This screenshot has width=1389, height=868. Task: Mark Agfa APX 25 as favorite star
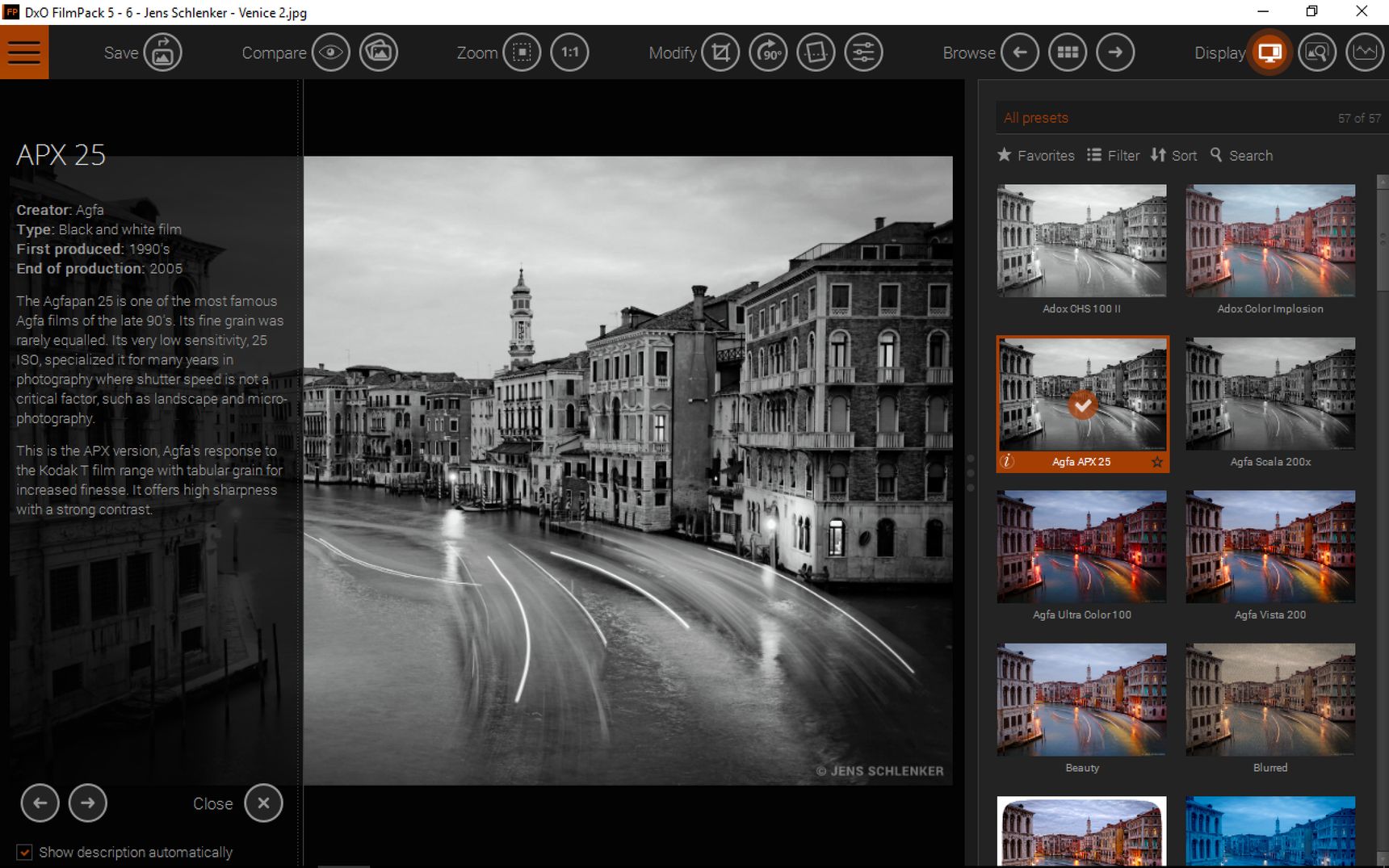click(1157, 462)
